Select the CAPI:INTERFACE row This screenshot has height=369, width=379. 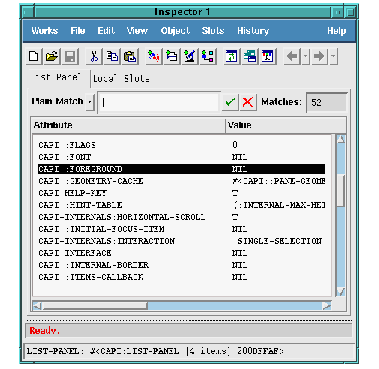(x=181, y=253)
